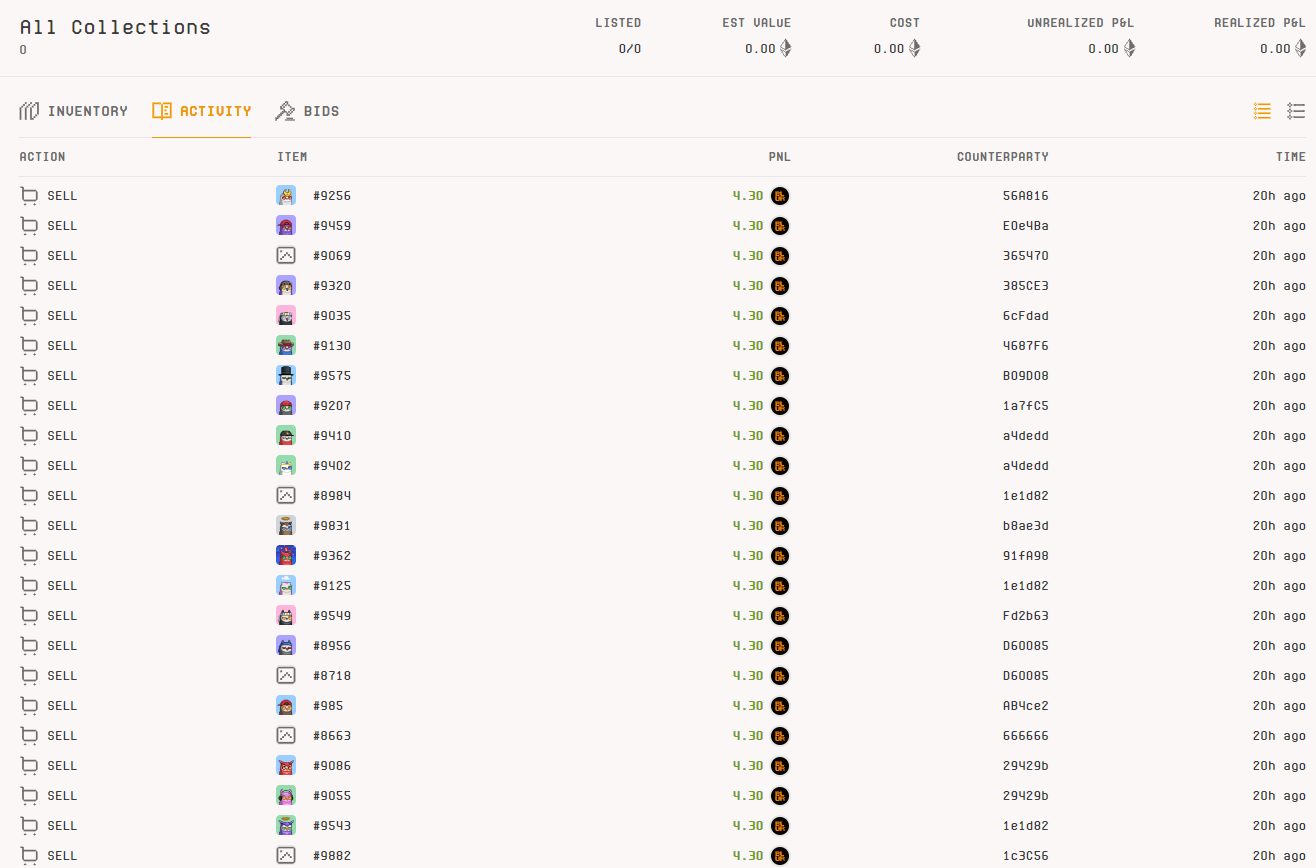Click the PNL column header

pos(779,157)
